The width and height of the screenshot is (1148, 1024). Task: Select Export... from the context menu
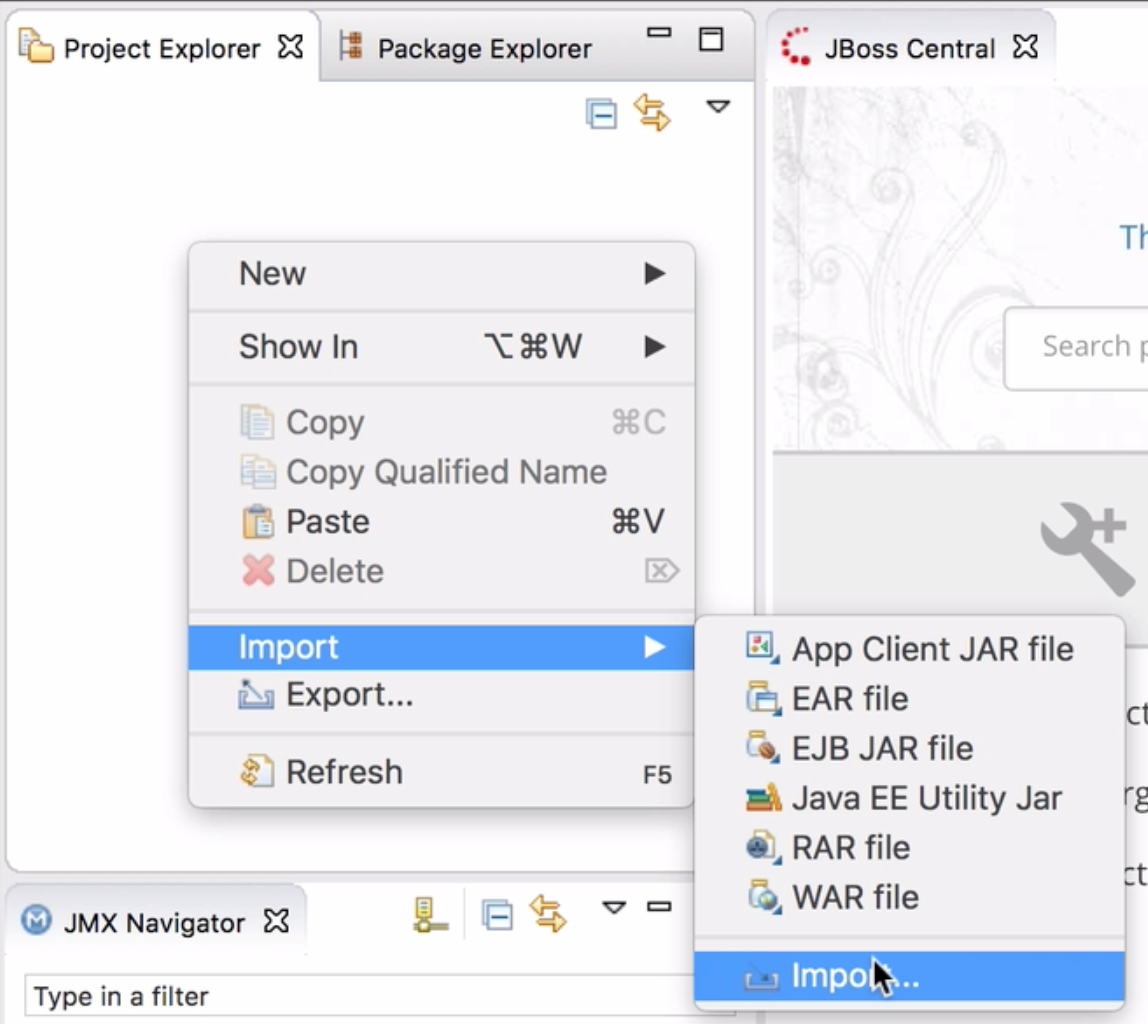click(x=348, y=694)
